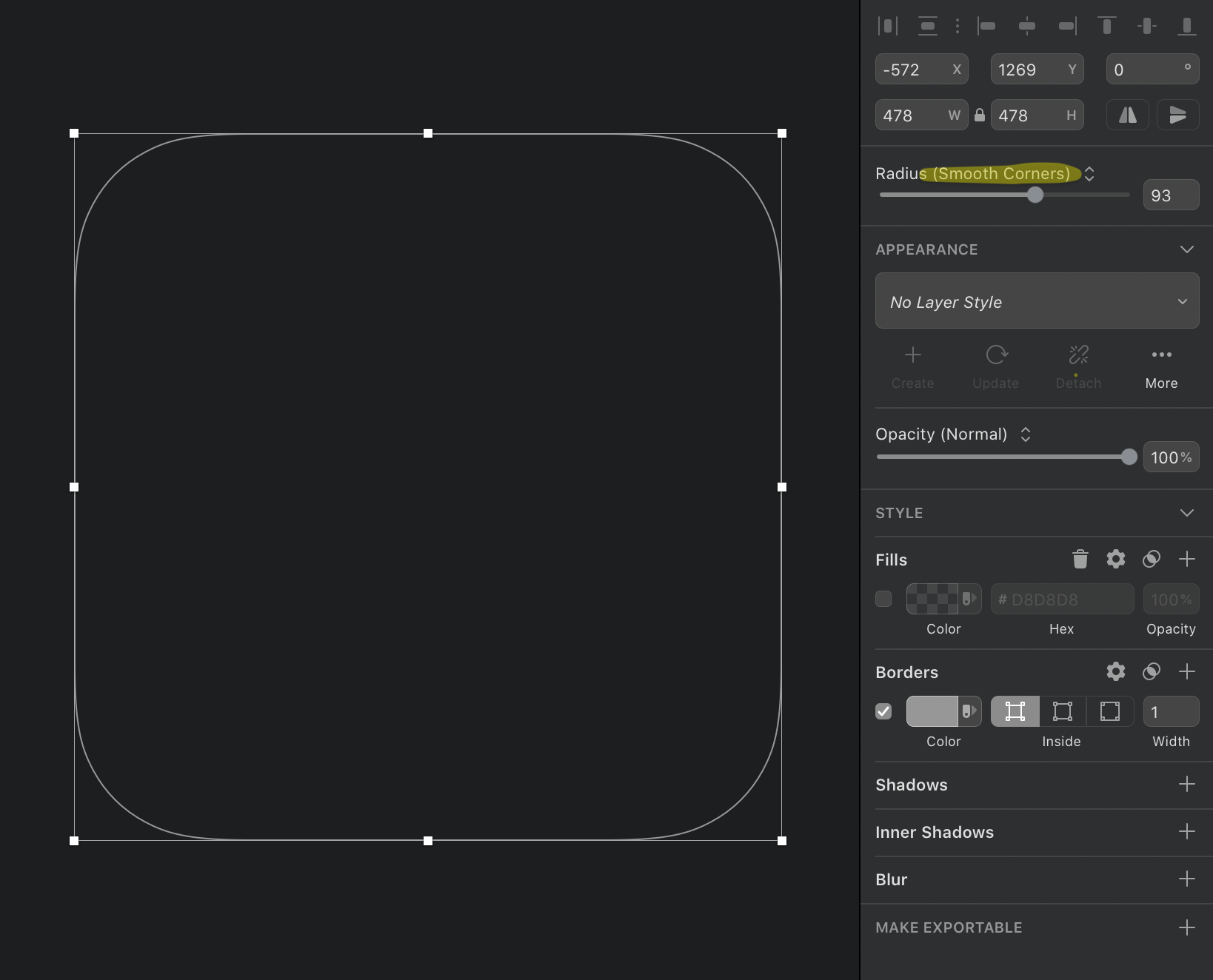Screen dimensions: 1213x980
Task: Delete disabled fills with trash icon
Action: (x=1080, y=559)
